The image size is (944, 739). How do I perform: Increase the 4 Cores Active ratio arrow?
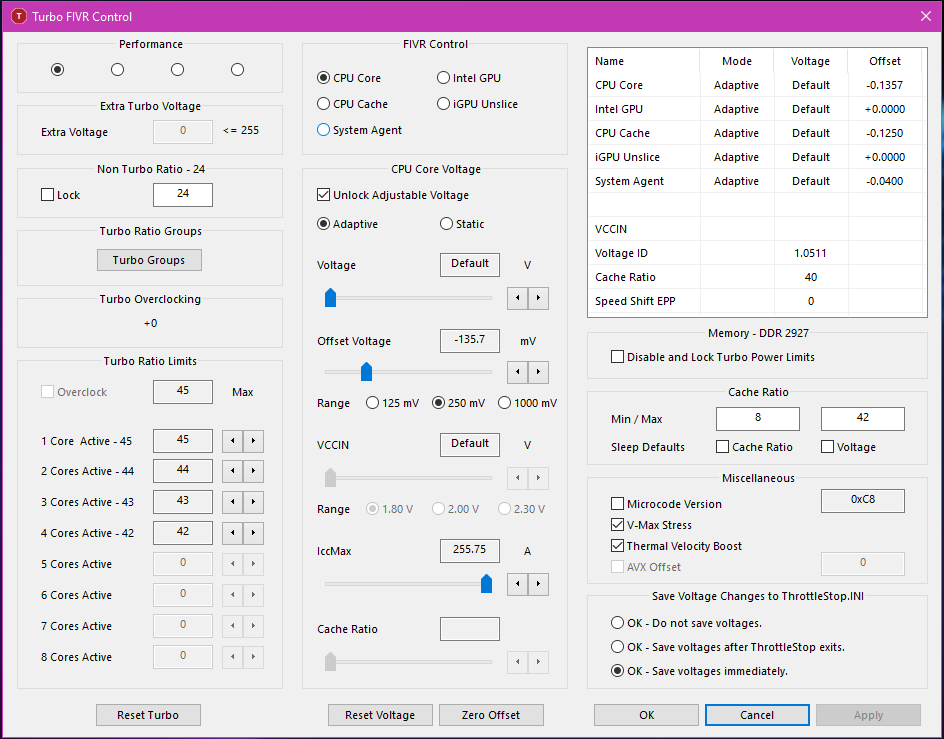[x=253, y=534]
